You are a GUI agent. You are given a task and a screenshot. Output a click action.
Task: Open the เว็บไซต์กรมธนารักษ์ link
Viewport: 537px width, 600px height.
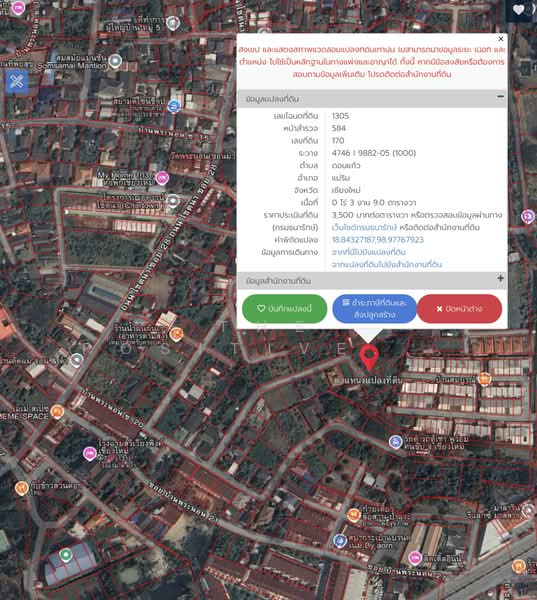(x=364, y=227)
